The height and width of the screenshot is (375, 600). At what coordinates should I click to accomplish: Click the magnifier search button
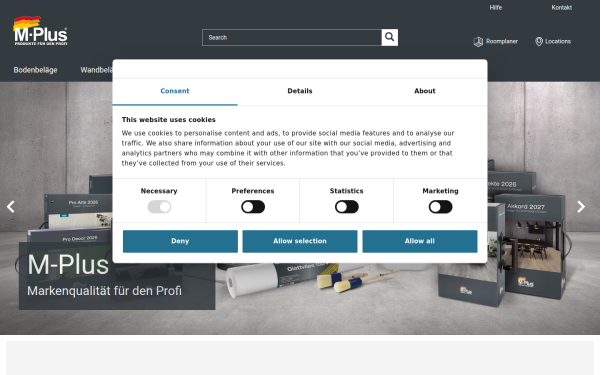pyautogui.click(x=390, y=37)
